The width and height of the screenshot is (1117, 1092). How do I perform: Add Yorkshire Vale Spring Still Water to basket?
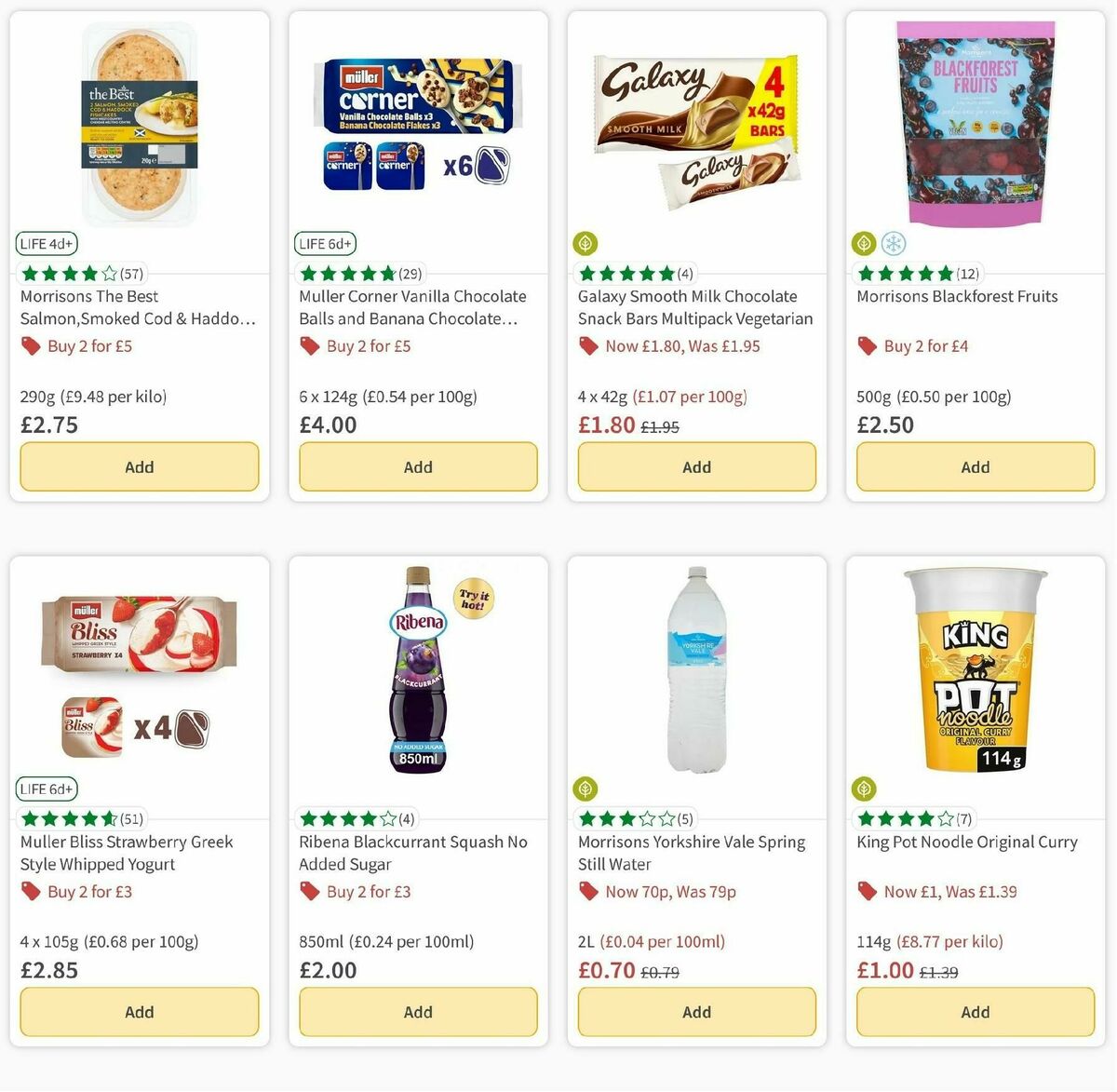[x=696, y=1012]
